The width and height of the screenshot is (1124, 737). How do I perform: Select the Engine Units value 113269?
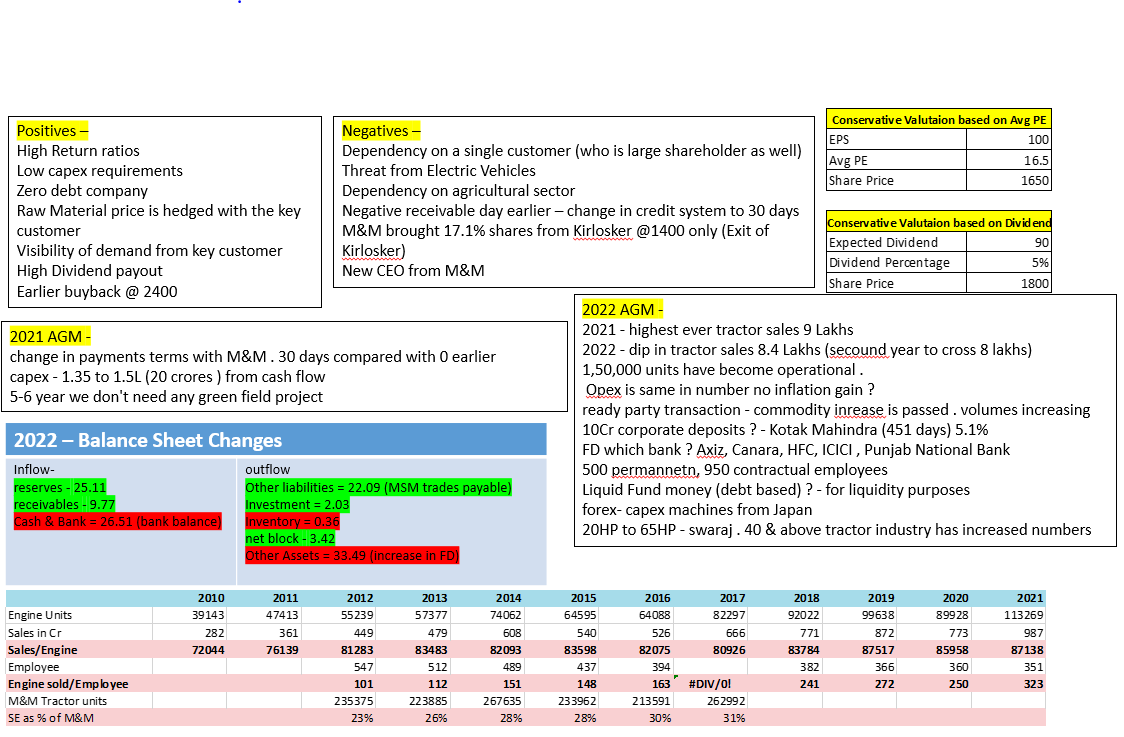tap(1022, 615)
